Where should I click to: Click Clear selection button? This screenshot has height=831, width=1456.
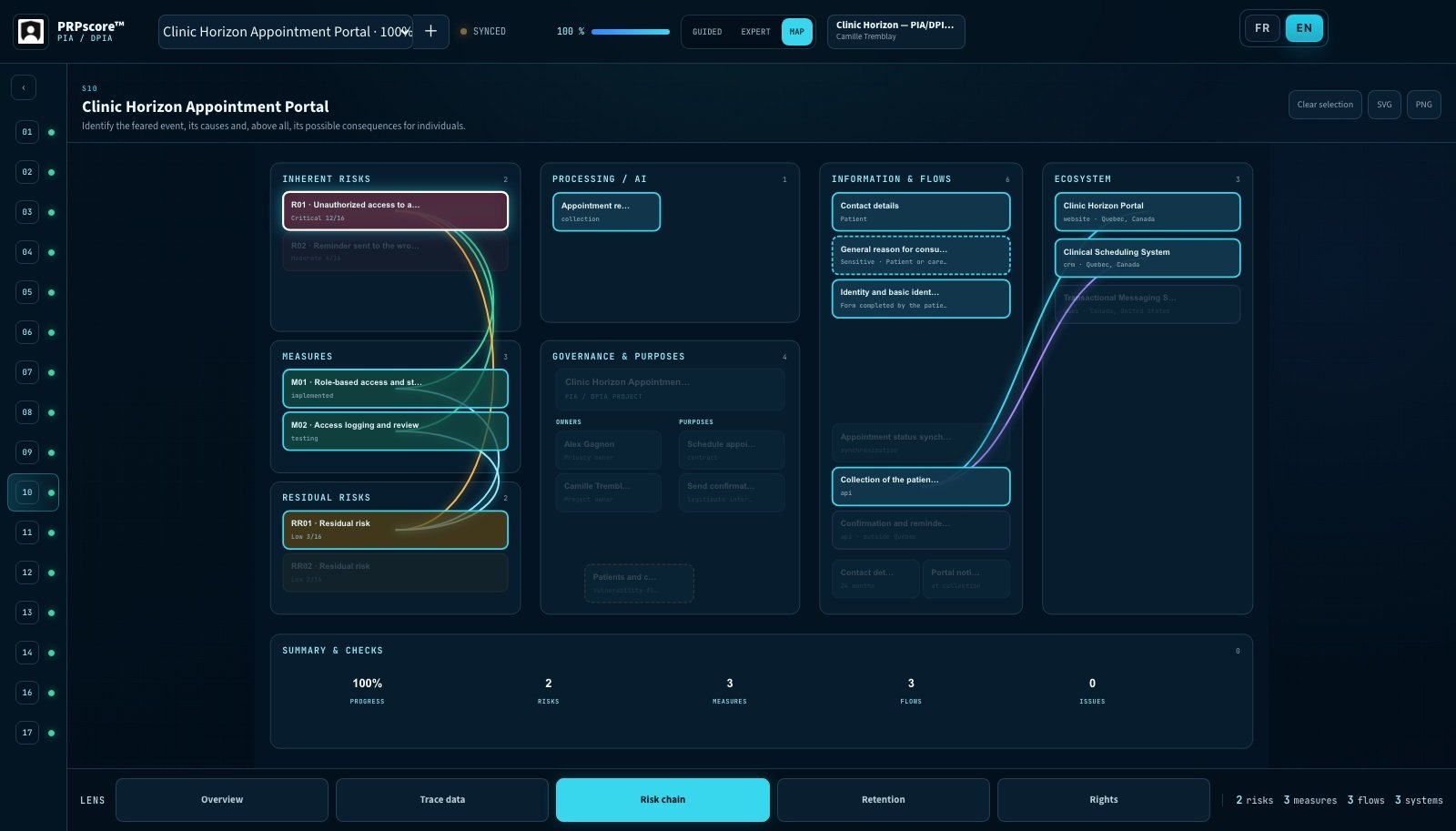pos(1325,105)
